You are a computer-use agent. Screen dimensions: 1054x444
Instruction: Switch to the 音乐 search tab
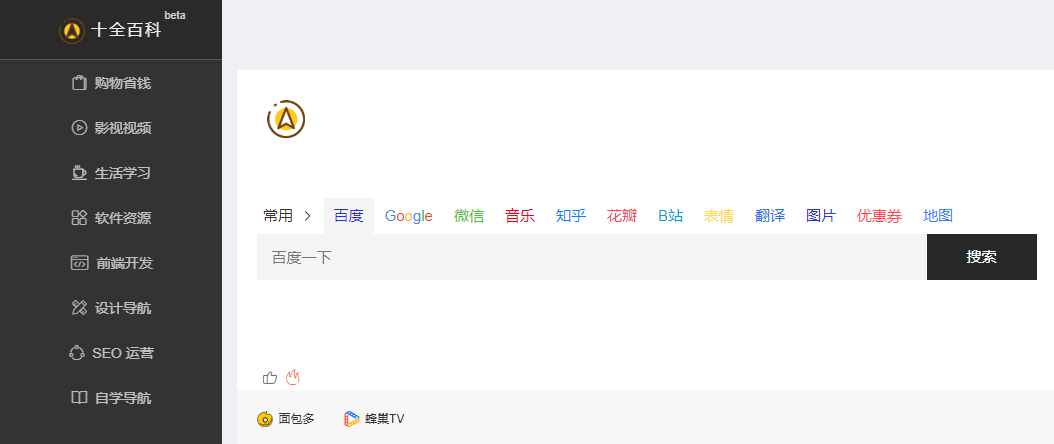[x=520, y=216]
